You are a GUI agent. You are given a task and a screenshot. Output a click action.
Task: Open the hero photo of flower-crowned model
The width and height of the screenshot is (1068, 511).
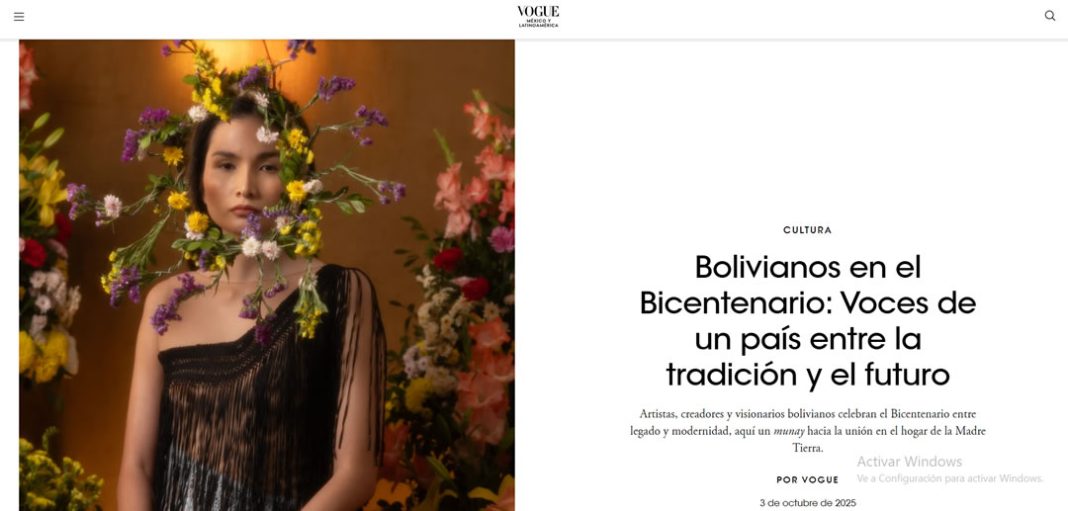tap(266, 275)
